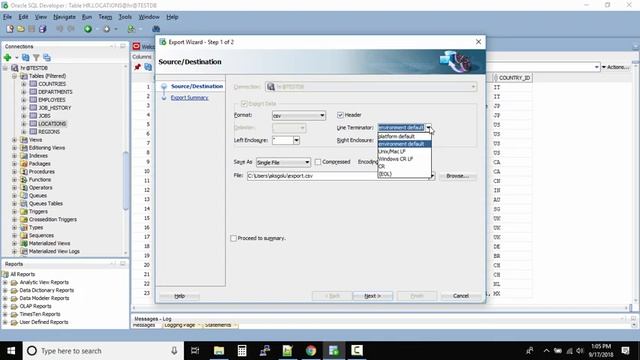640x360 pixels.
Task: Open the Tools menu
Action: tap(125, 17)
